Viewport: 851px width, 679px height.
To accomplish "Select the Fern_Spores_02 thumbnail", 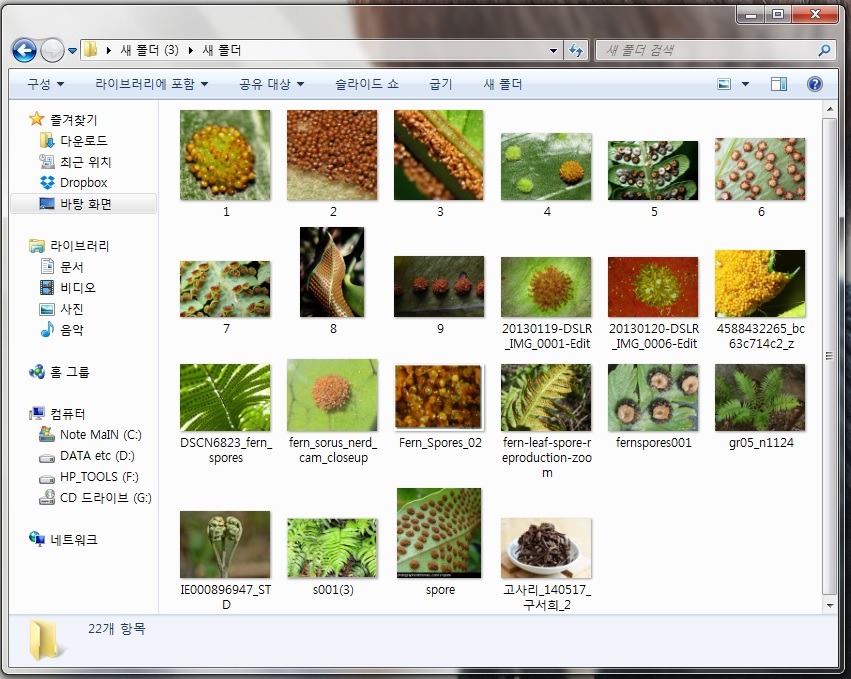I will 439,397.
